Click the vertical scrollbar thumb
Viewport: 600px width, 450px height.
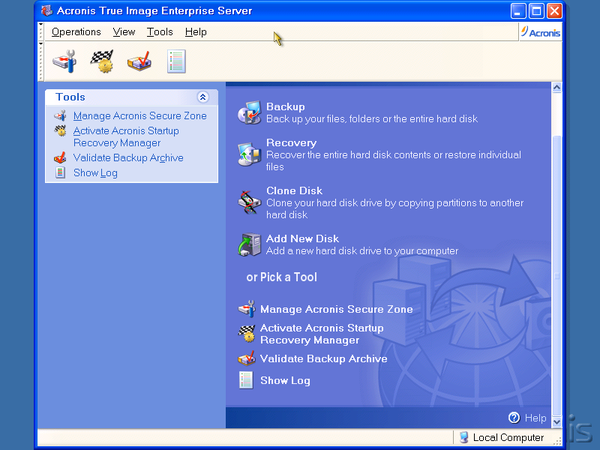[x=557, y=276]
